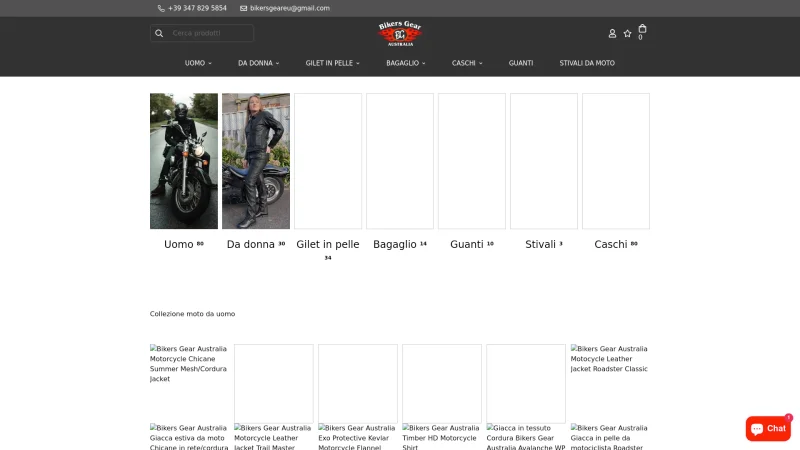Image resolution: width=800 pixels, height=450 pixels.
Task: Open the shopping bag cart icon
Action: [x=642, y=29]
